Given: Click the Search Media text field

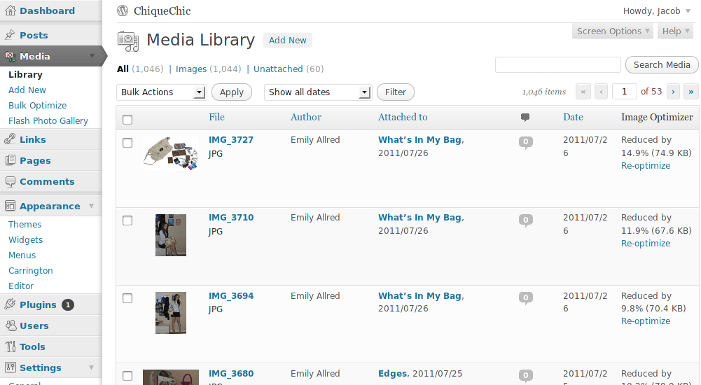Looking at the screenshot, I should coord(557,65).
